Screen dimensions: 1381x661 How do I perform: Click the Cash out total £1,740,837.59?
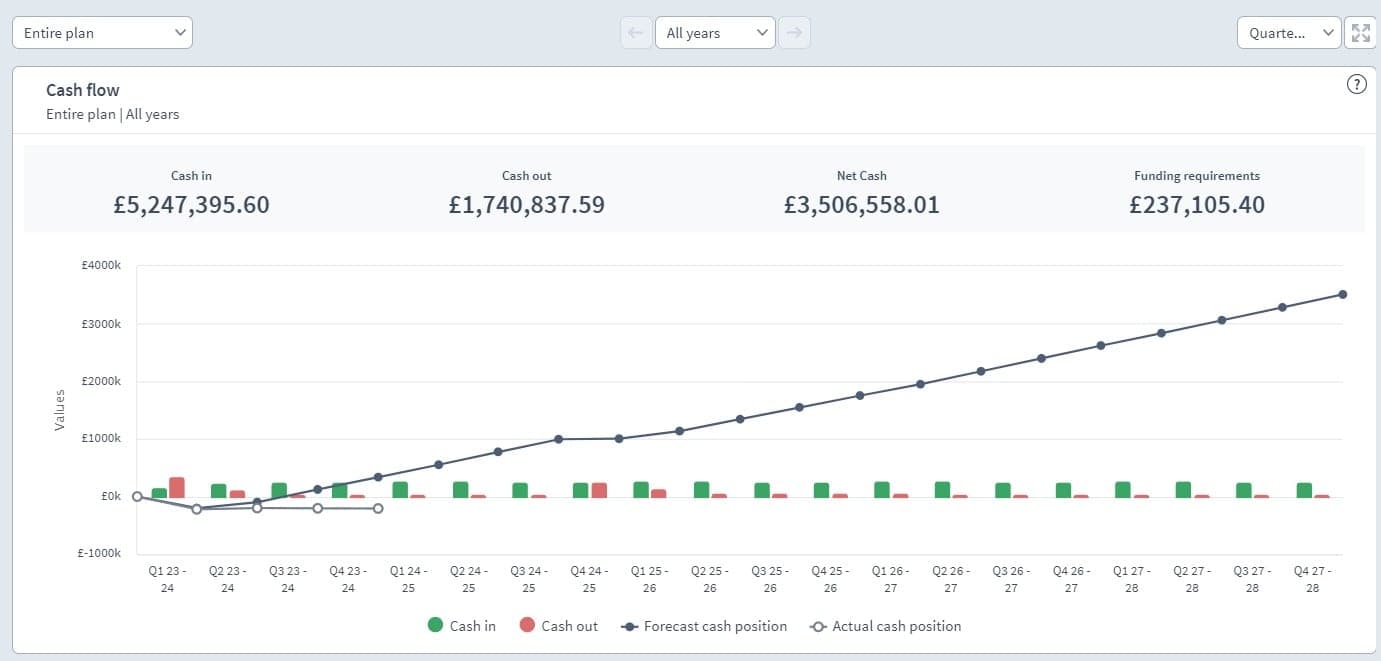click(x=527, y=205)
